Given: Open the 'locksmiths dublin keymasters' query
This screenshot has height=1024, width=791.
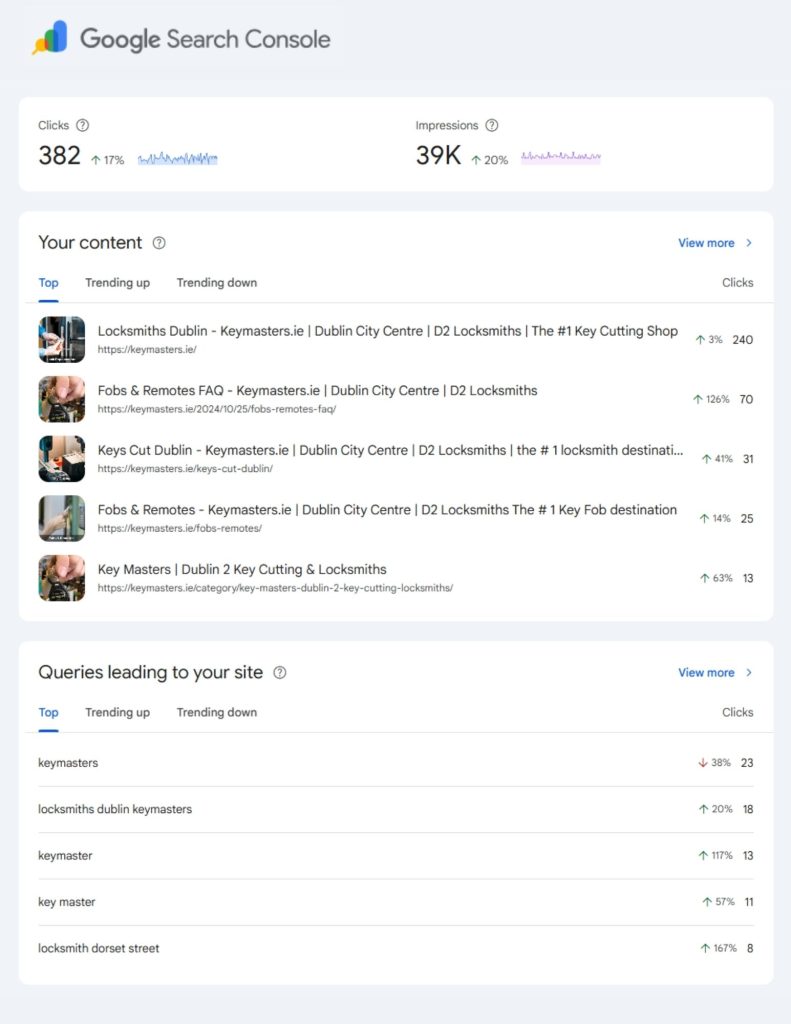Looking at the screenshot, I should click(x=115, y=809).
